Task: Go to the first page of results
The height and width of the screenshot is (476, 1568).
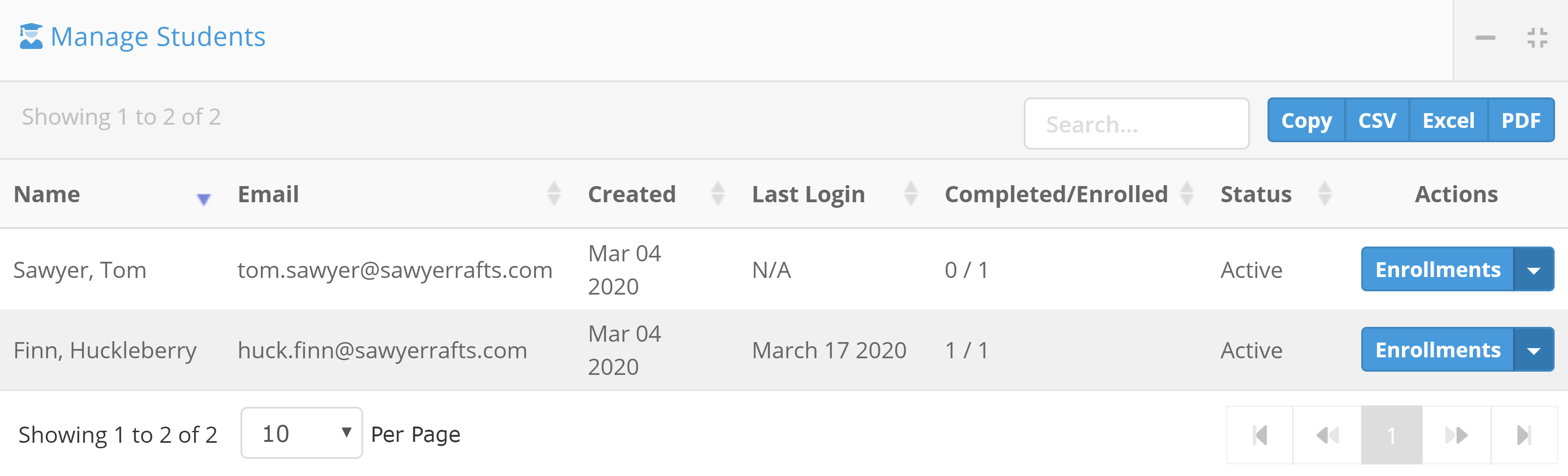Action: point(1260,435)
